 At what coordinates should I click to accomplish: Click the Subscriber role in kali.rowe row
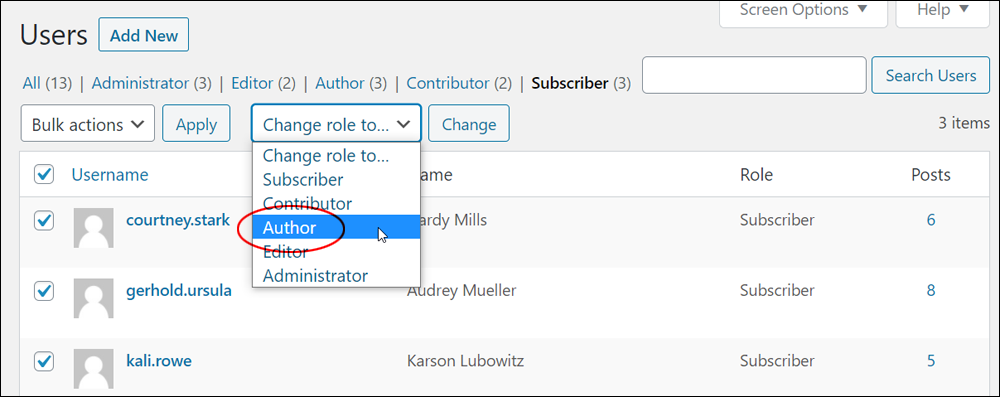tap(777, 361)
